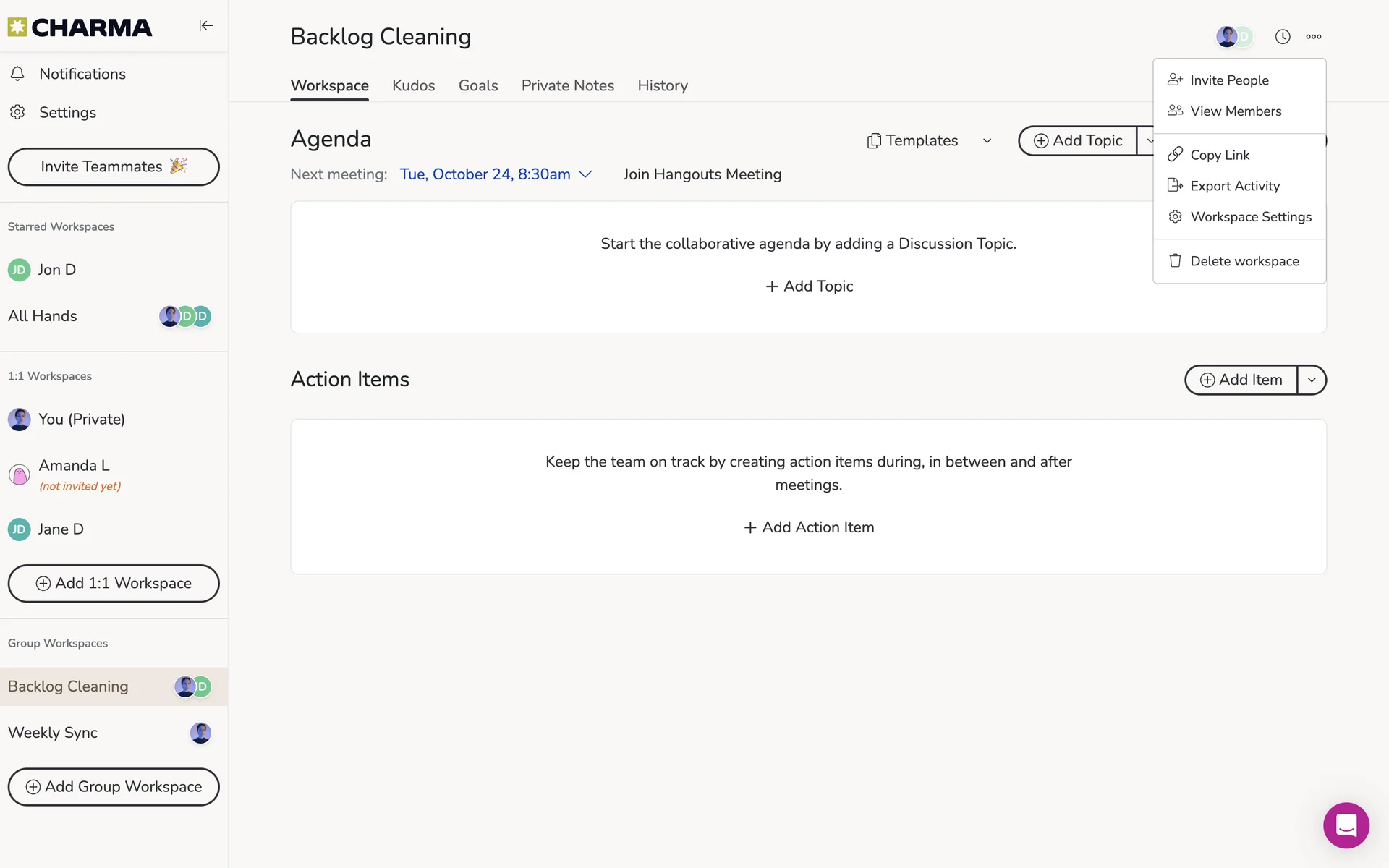Screen dimensions: 1389x868
Task: Choose Export Activity menu item
Action: [x=1234, y=186]
